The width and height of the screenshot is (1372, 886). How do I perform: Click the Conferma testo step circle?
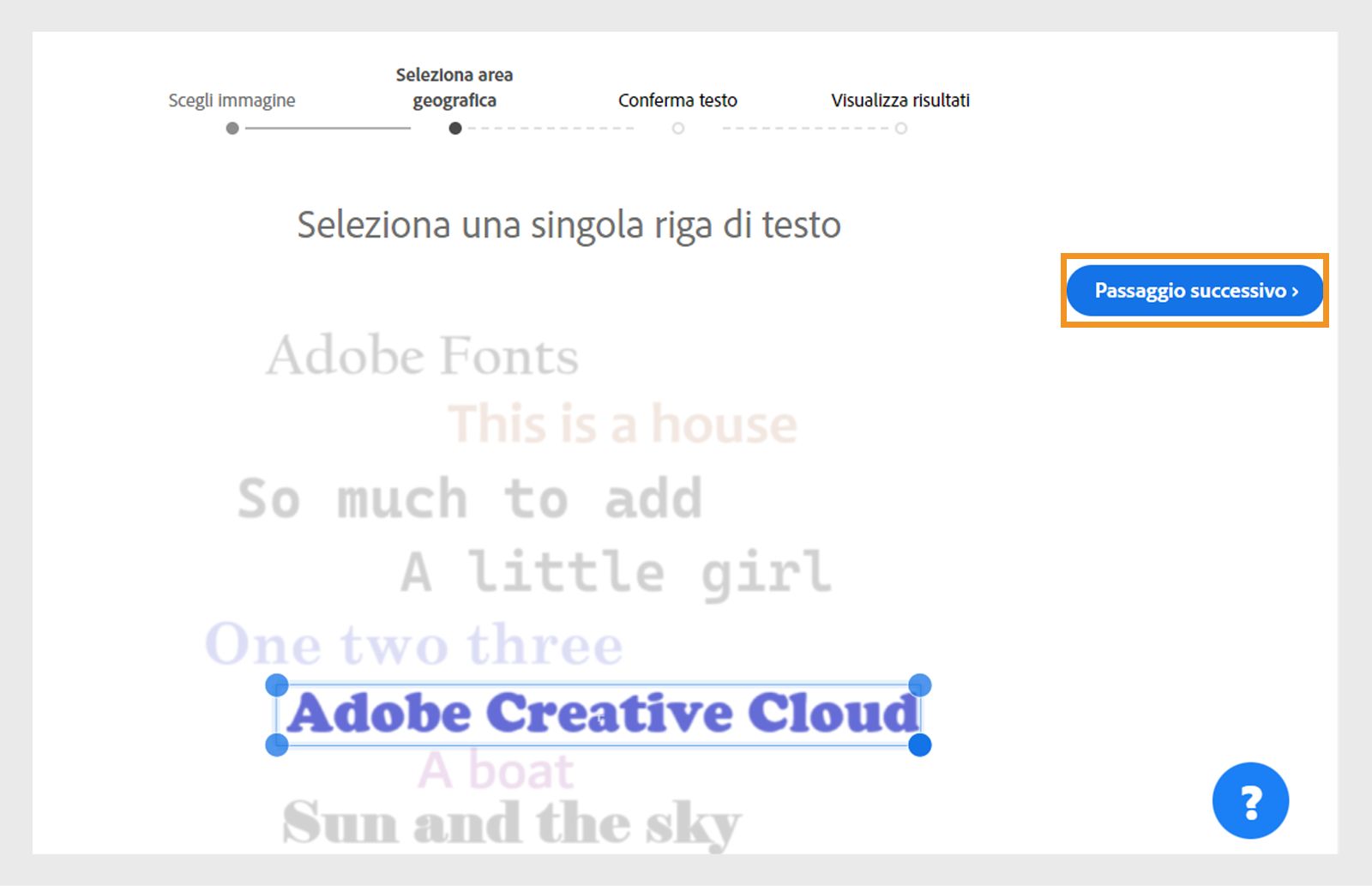(x=678, y=129)
